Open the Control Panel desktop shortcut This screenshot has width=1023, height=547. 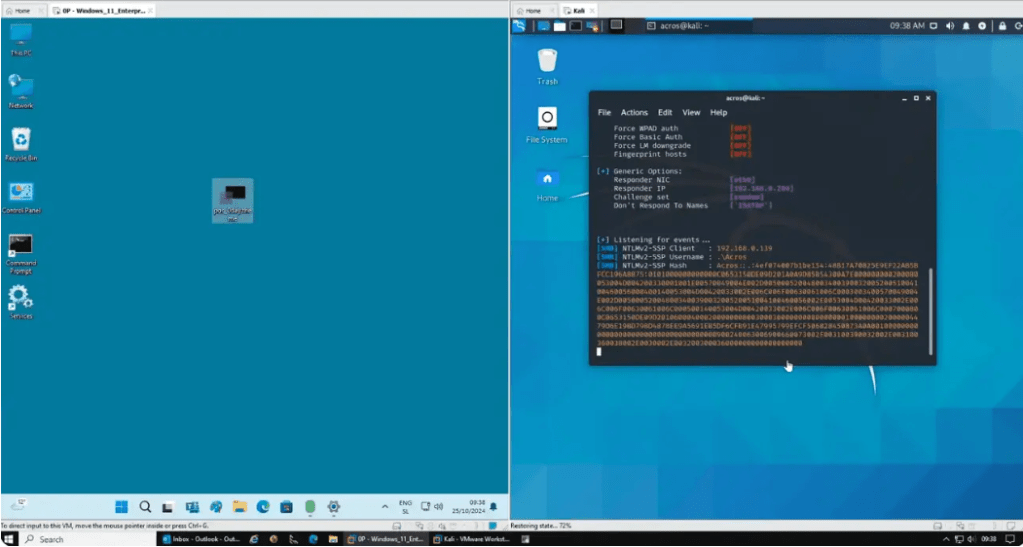click(x=20, y=193)
